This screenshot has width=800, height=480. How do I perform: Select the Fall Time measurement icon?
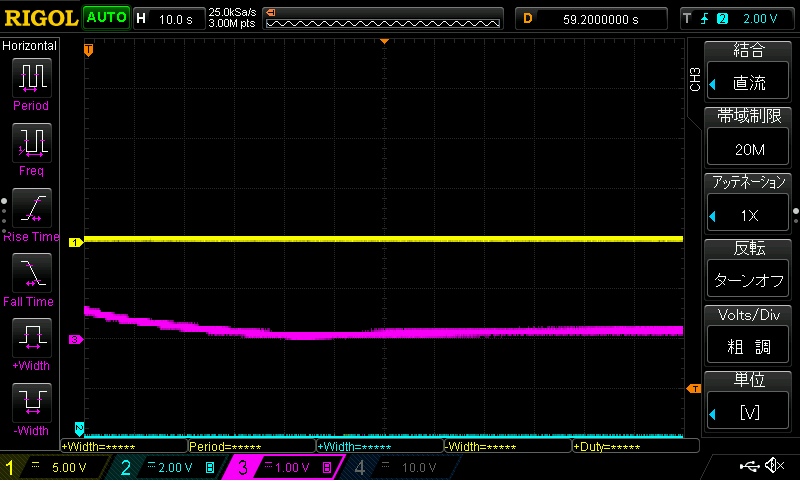[x=32, y=273]
